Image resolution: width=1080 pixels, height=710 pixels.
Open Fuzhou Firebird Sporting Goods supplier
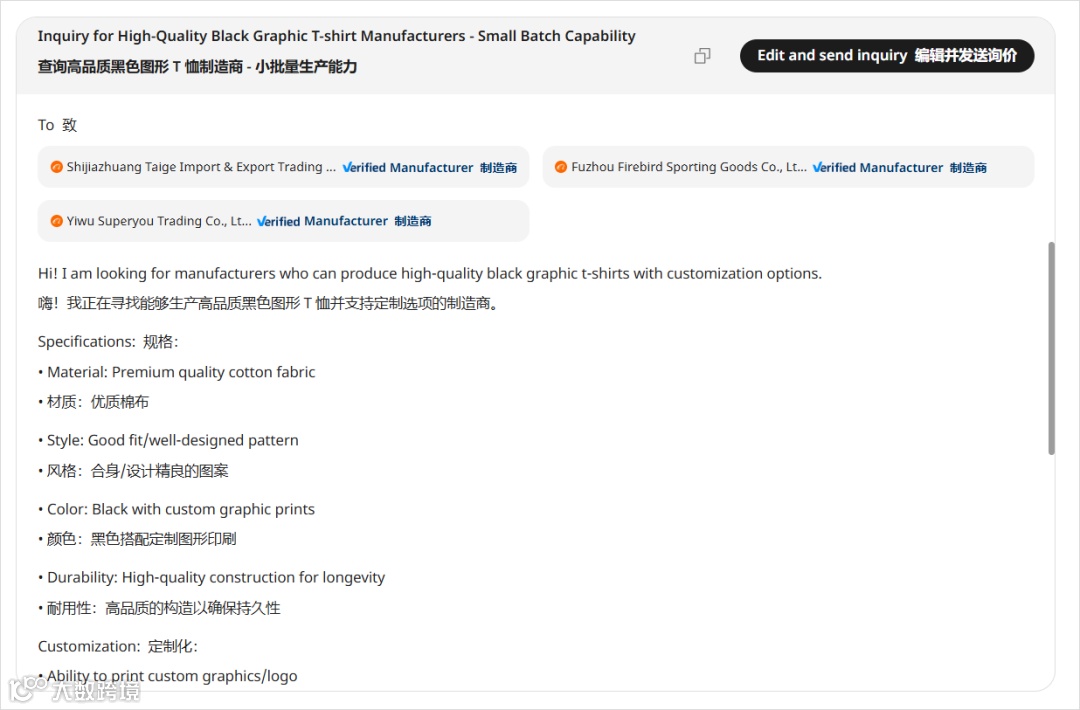[688, 167]
